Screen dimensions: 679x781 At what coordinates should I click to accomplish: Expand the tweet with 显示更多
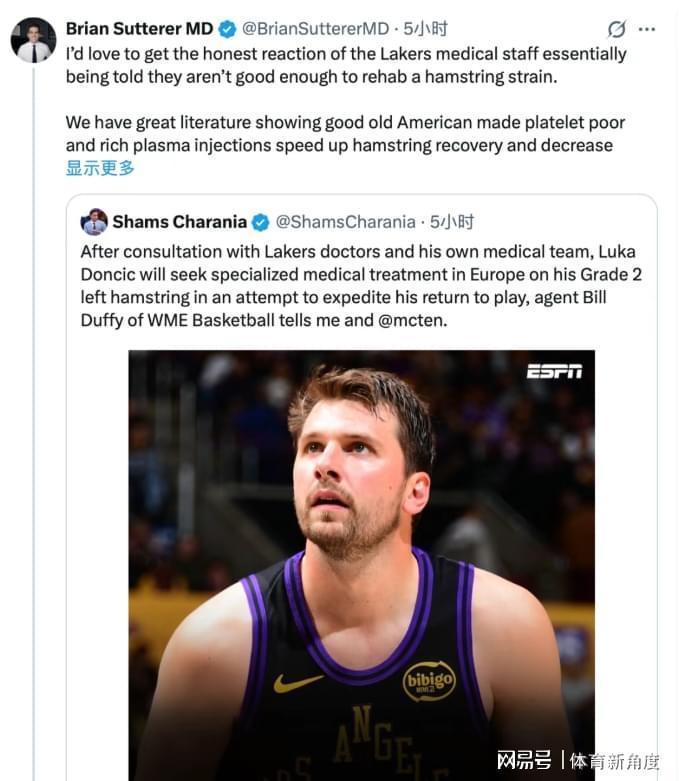click(x=100, y=168)
